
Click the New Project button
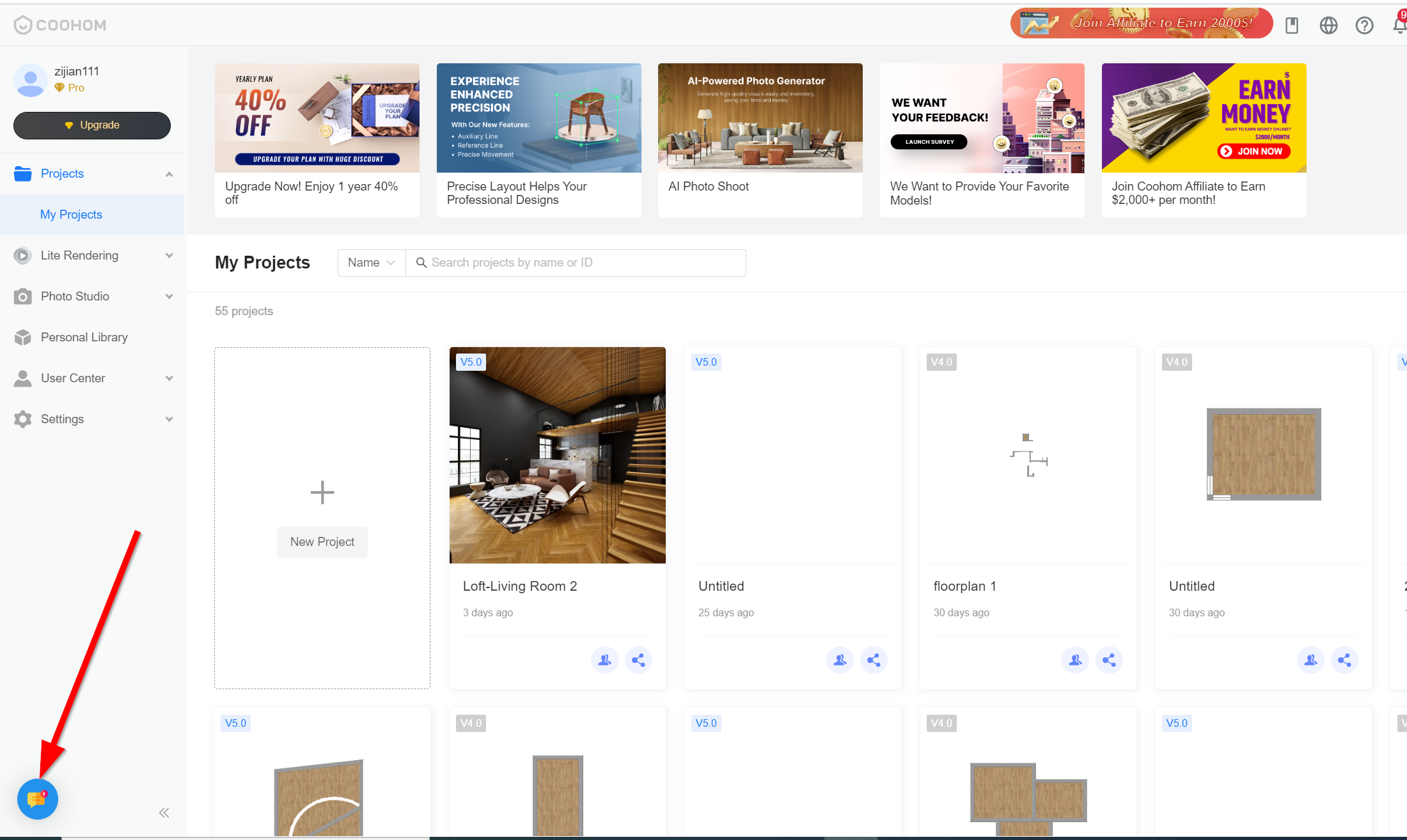[322, 541]
